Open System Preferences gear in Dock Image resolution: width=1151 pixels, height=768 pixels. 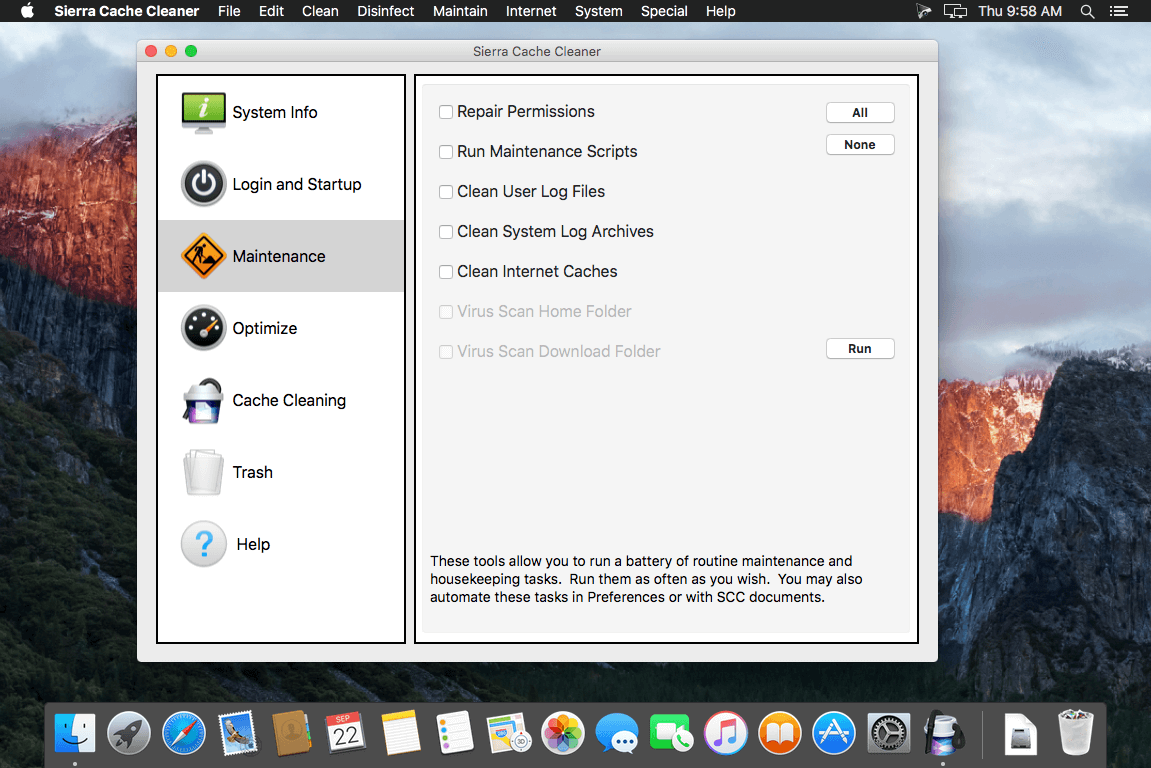point(888,733)
